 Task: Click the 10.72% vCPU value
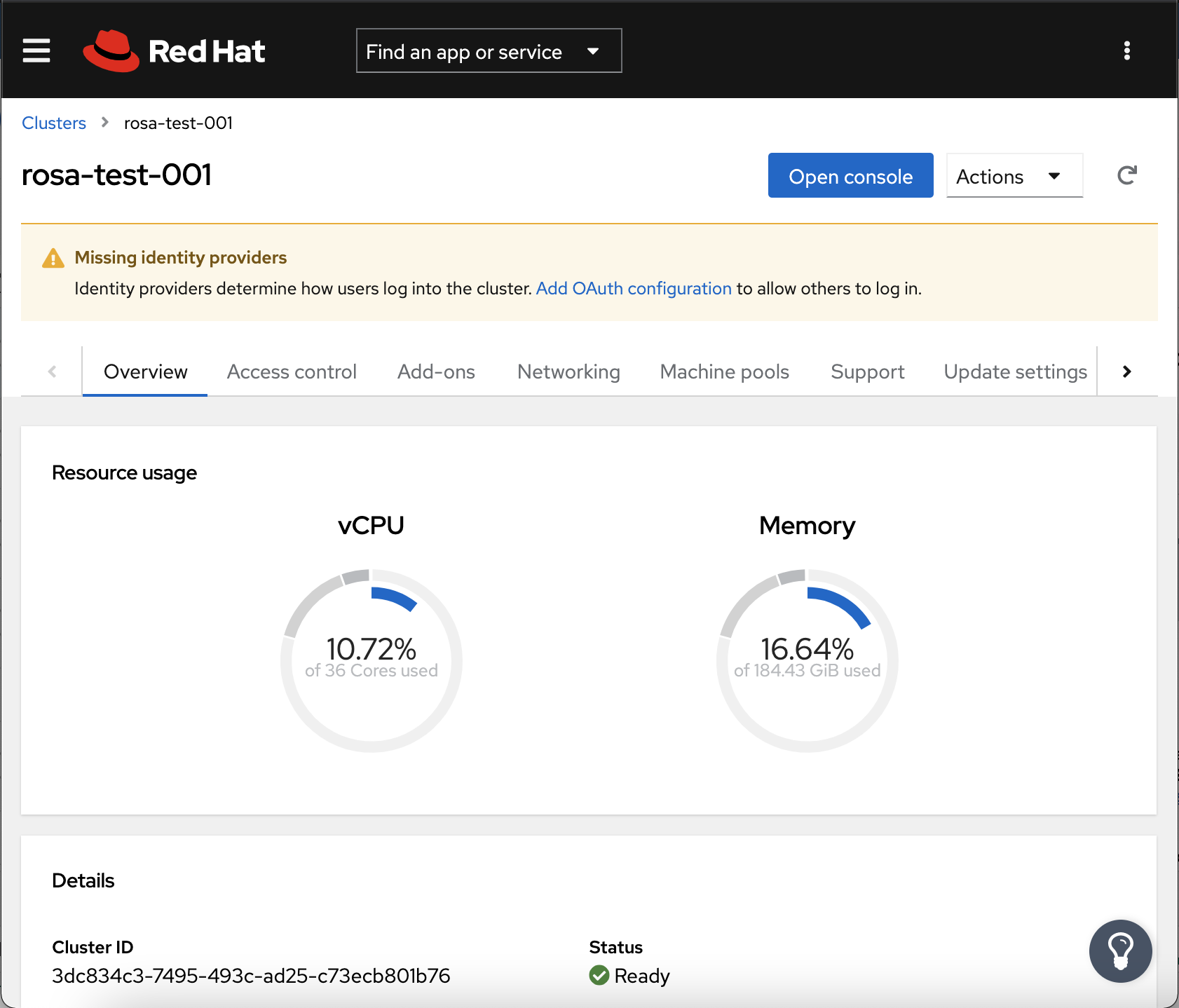(x=372, y=648)
